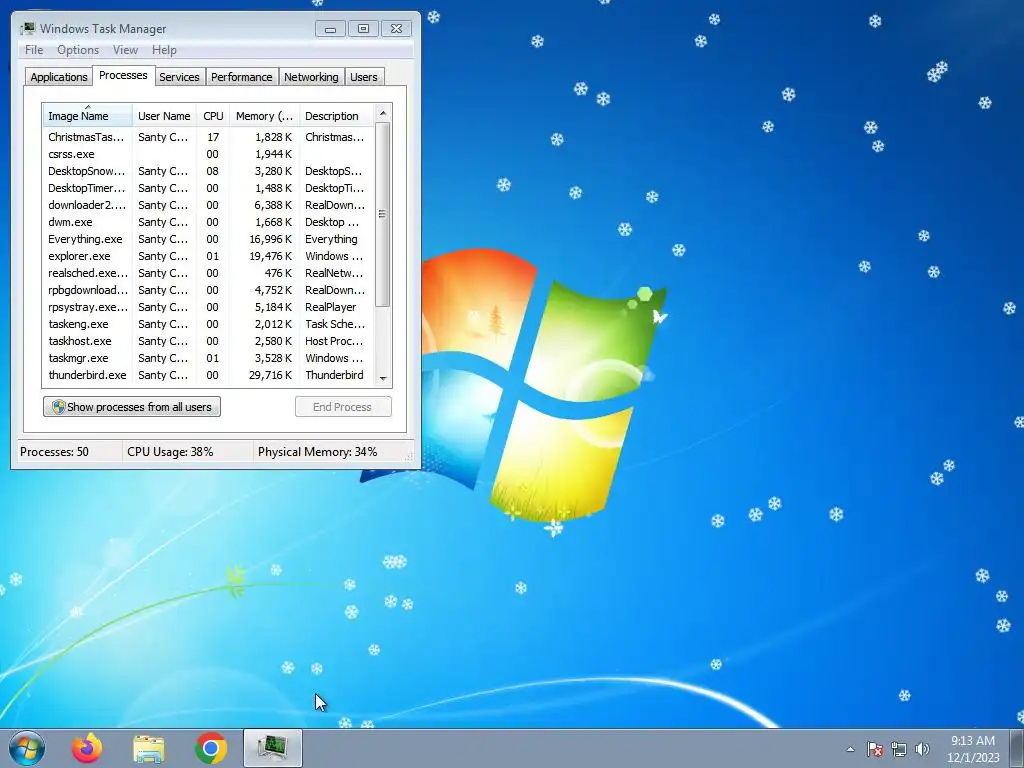
Task: Select the explorer.exe process
Action: click(x=208, y=256)
